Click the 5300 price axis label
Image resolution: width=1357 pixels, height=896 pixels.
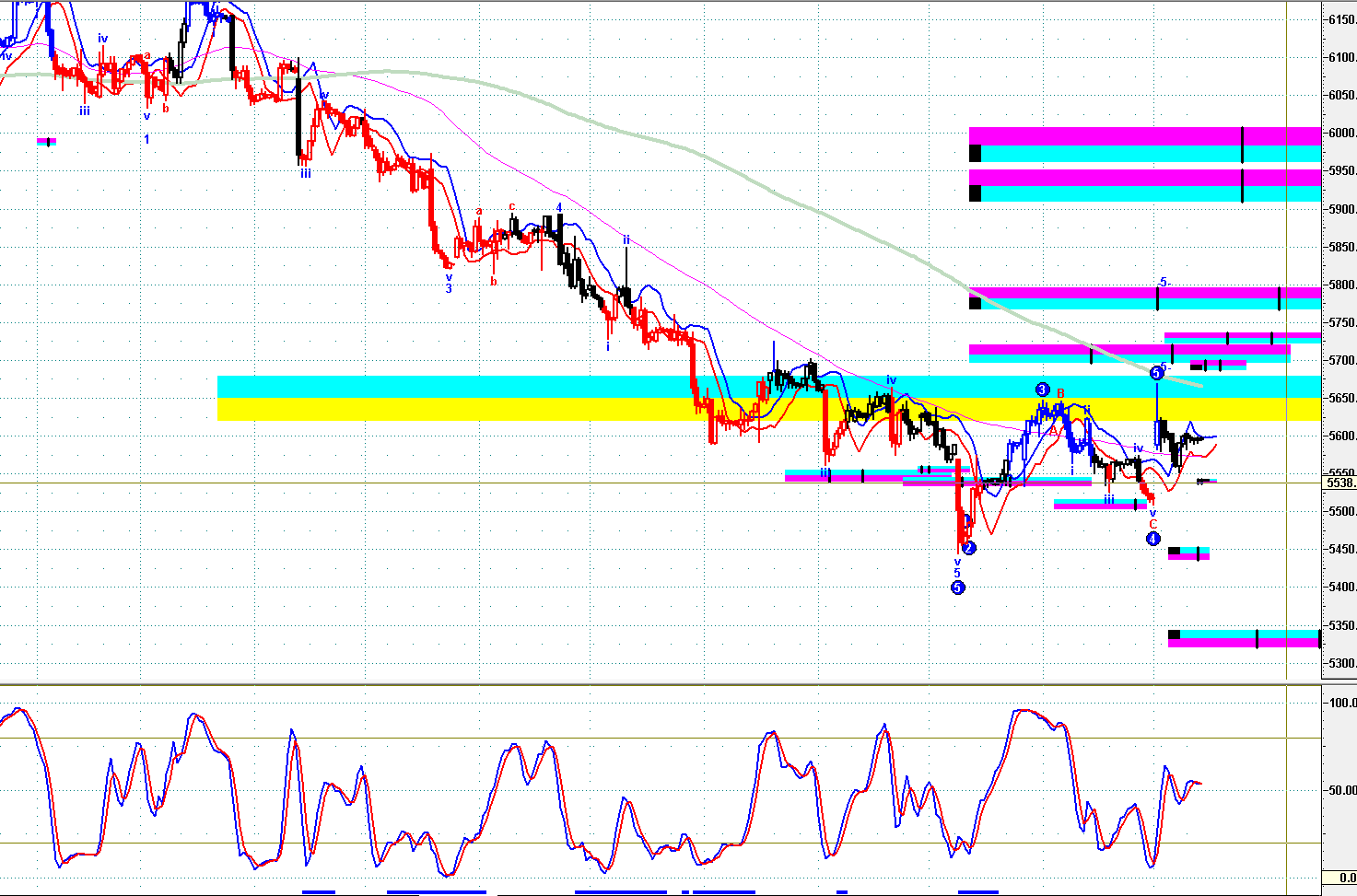pos(1342,664)
